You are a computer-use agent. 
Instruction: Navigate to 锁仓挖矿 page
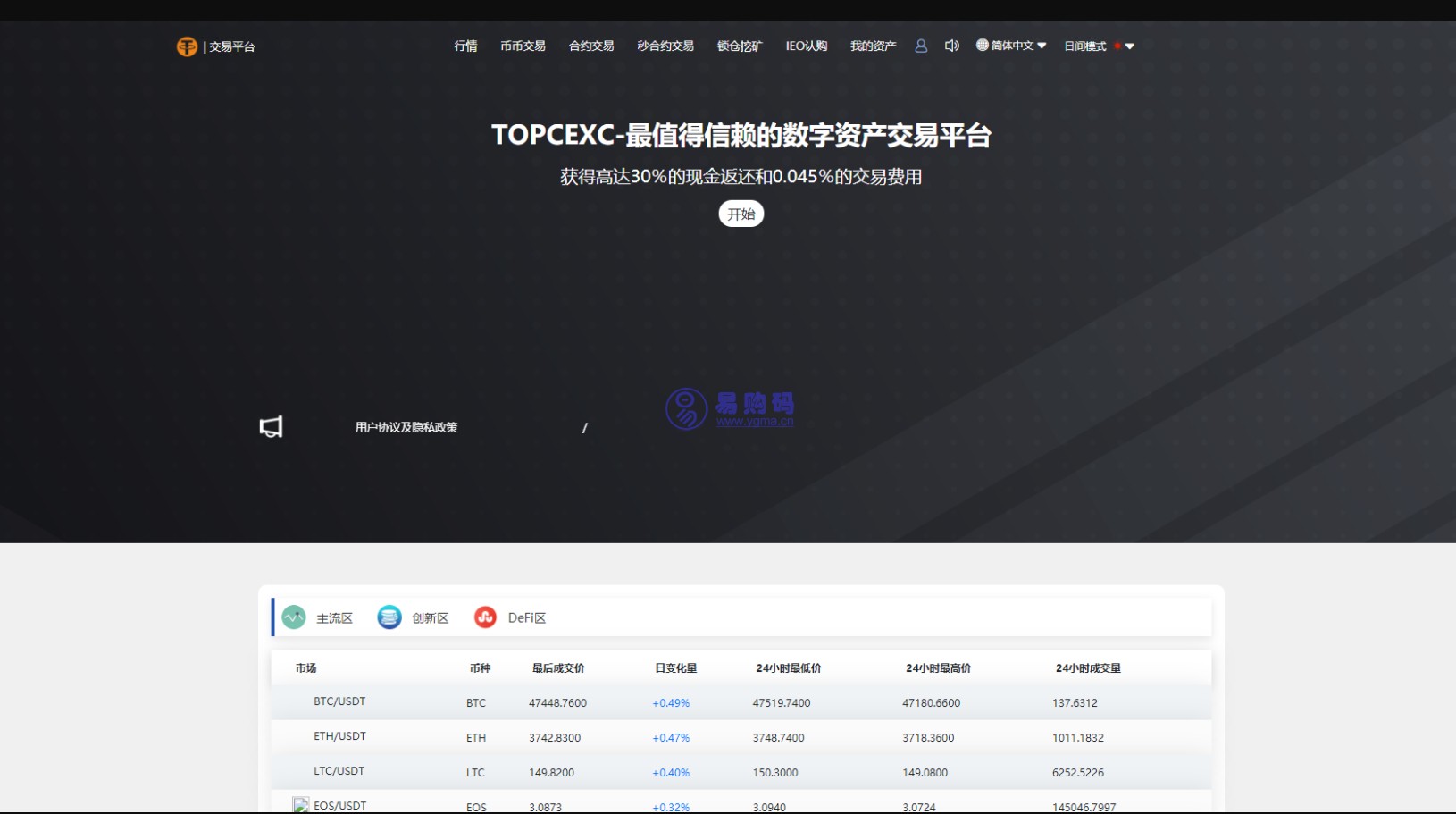coord(740,46)
